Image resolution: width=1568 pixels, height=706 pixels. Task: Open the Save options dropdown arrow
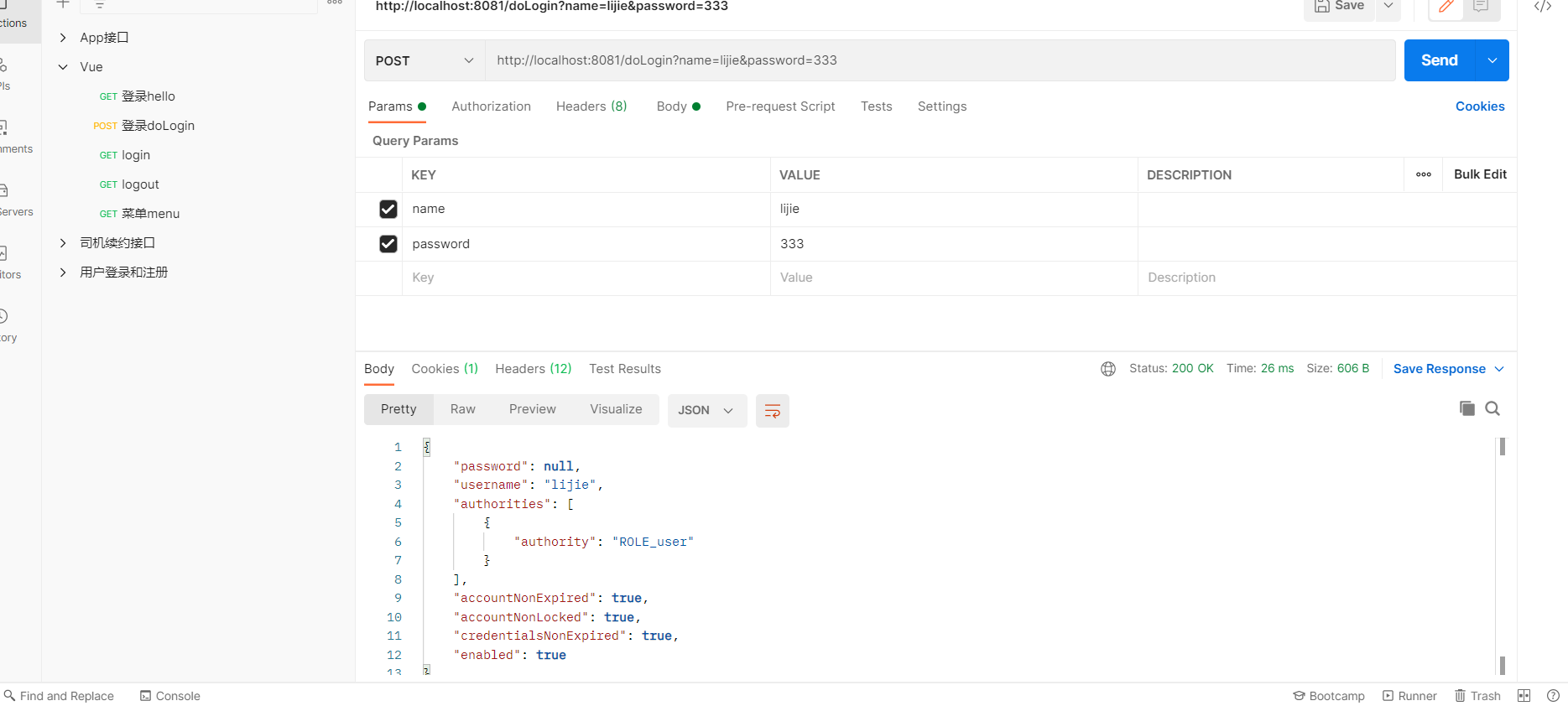[x=1388, y=7]
